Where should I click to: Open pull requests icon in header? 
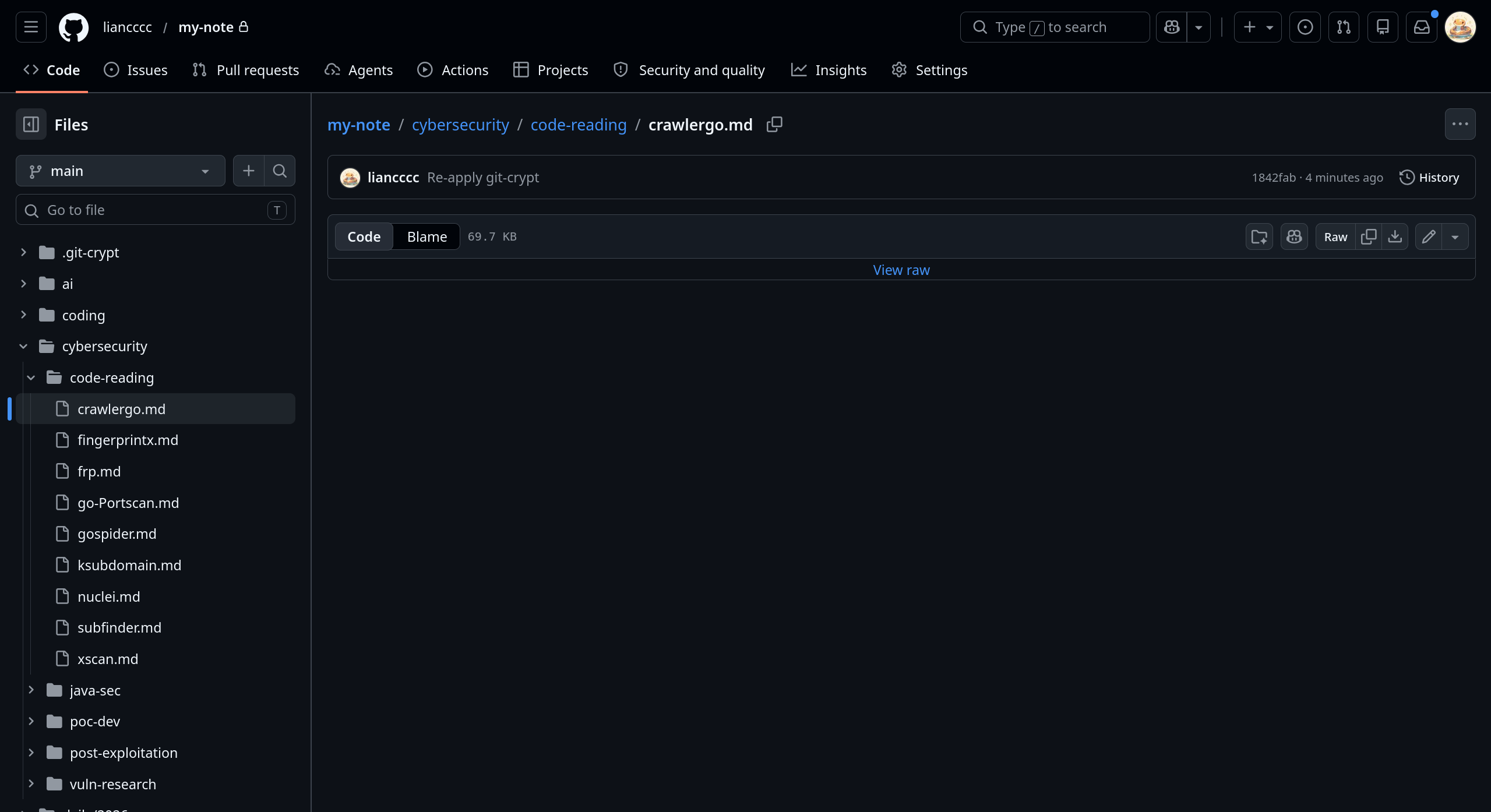coord(1344,27)
